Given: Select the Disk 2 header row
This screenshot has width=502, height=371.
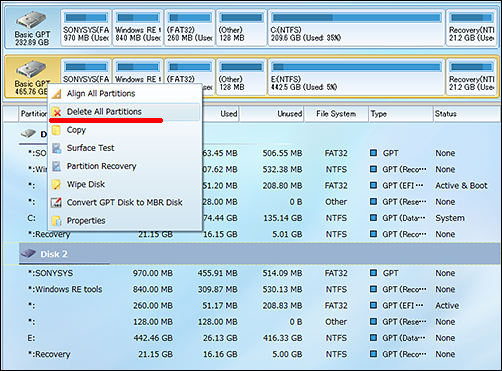Looking at the screenshot, I should tap(259, 254).
